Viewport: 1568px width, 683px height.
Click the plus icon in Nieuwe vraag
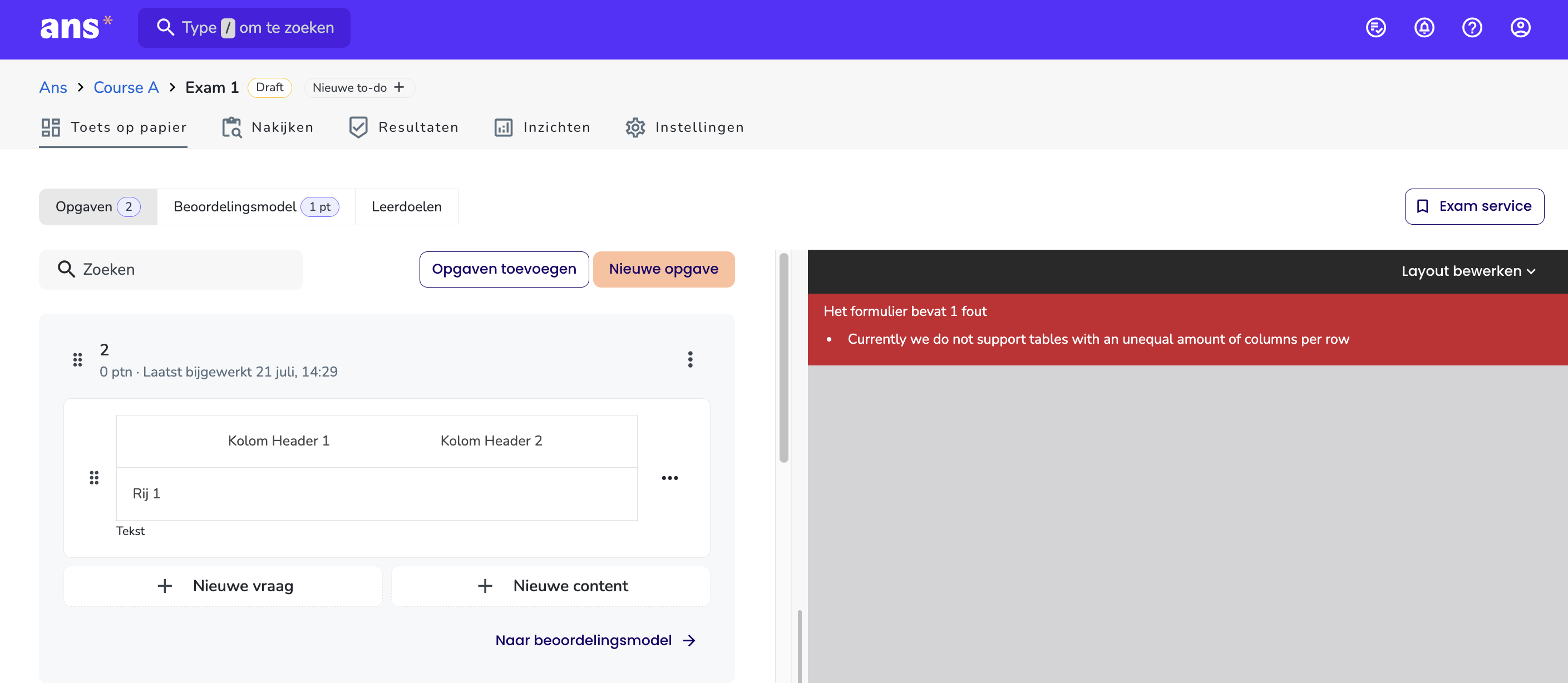(x=164, y=586)
